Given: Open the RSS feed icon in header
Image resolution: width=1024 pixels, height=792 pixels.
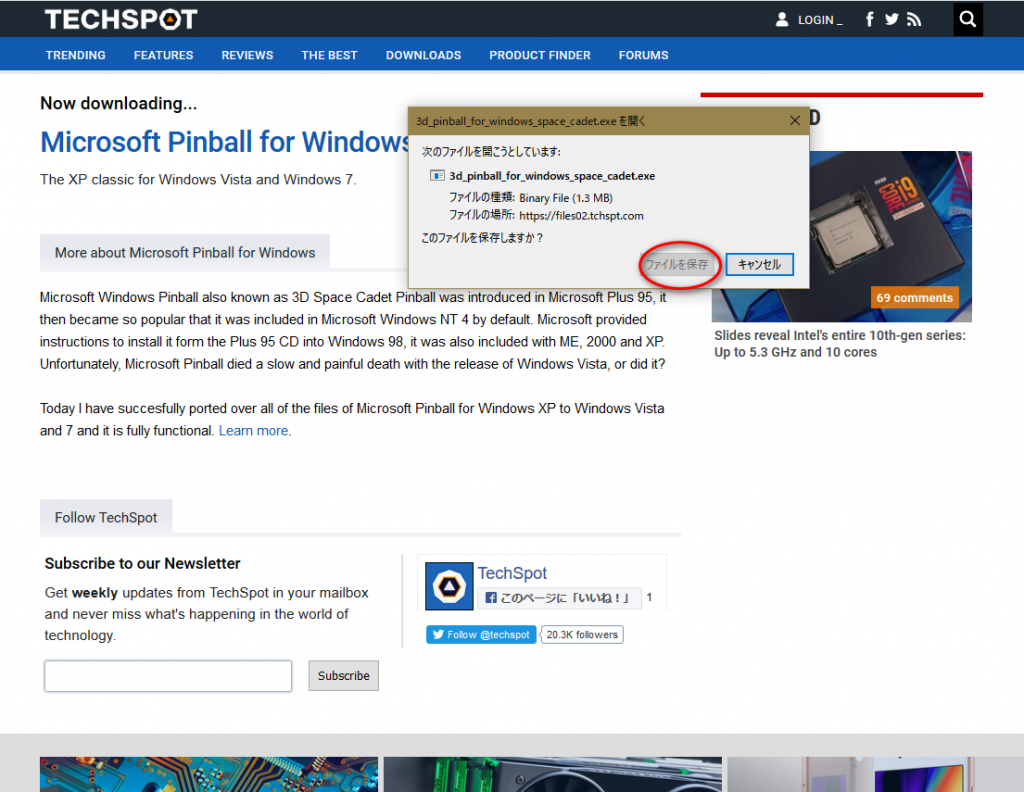Looking at the screenshot, I should click(x=913, y=19).
